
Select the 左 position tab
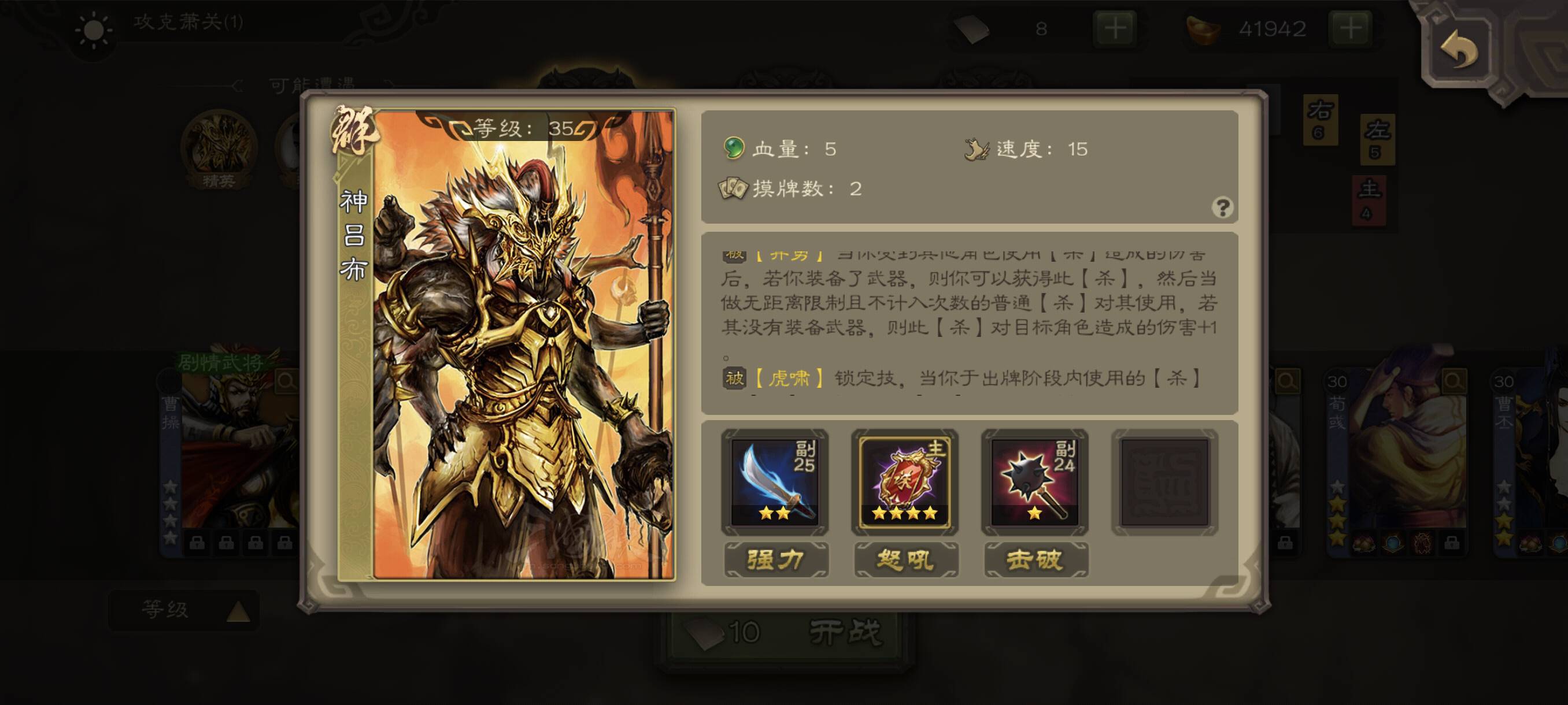pos(1377,139)
